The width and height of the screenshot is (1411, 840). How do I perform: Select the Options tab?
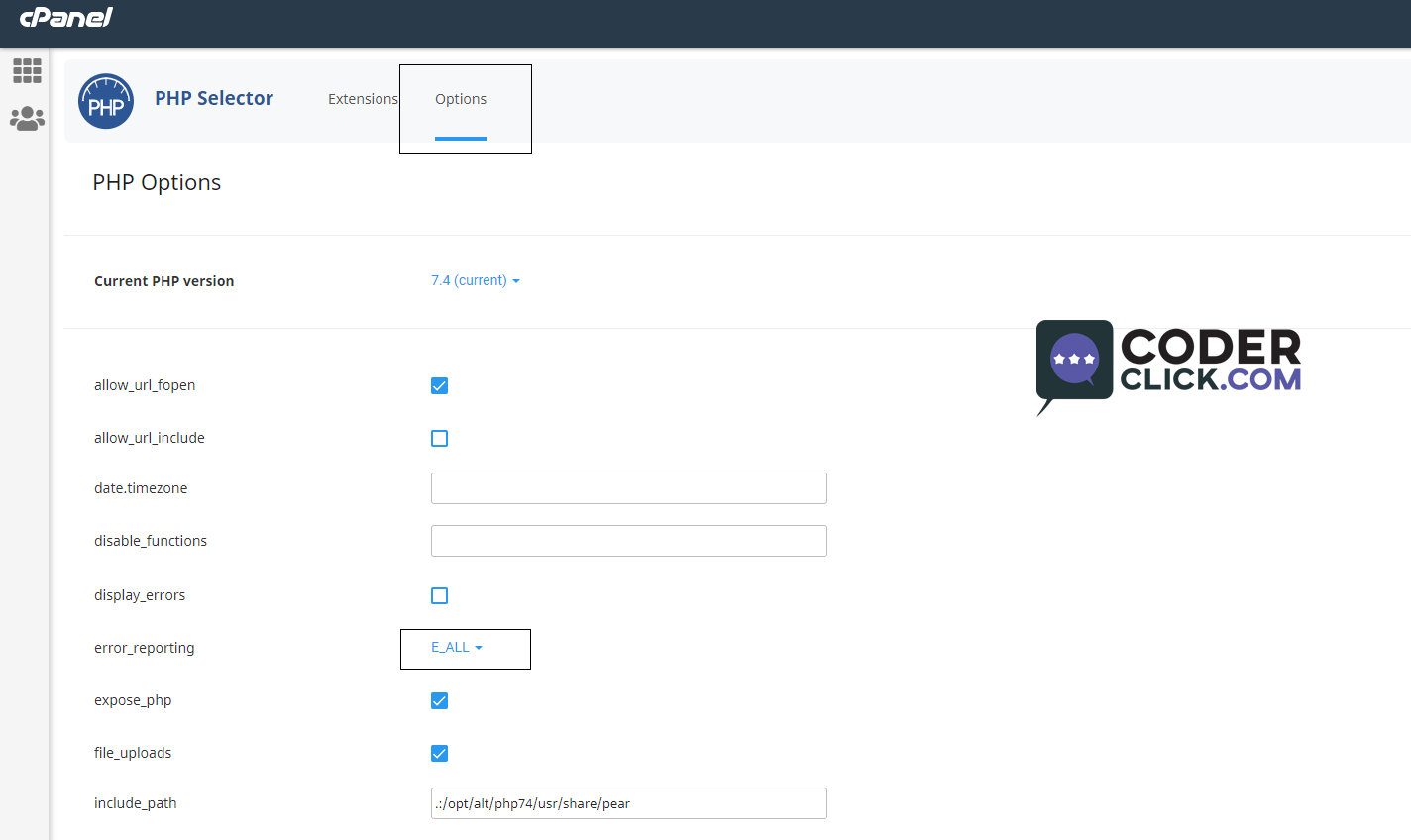coord(460,98)
